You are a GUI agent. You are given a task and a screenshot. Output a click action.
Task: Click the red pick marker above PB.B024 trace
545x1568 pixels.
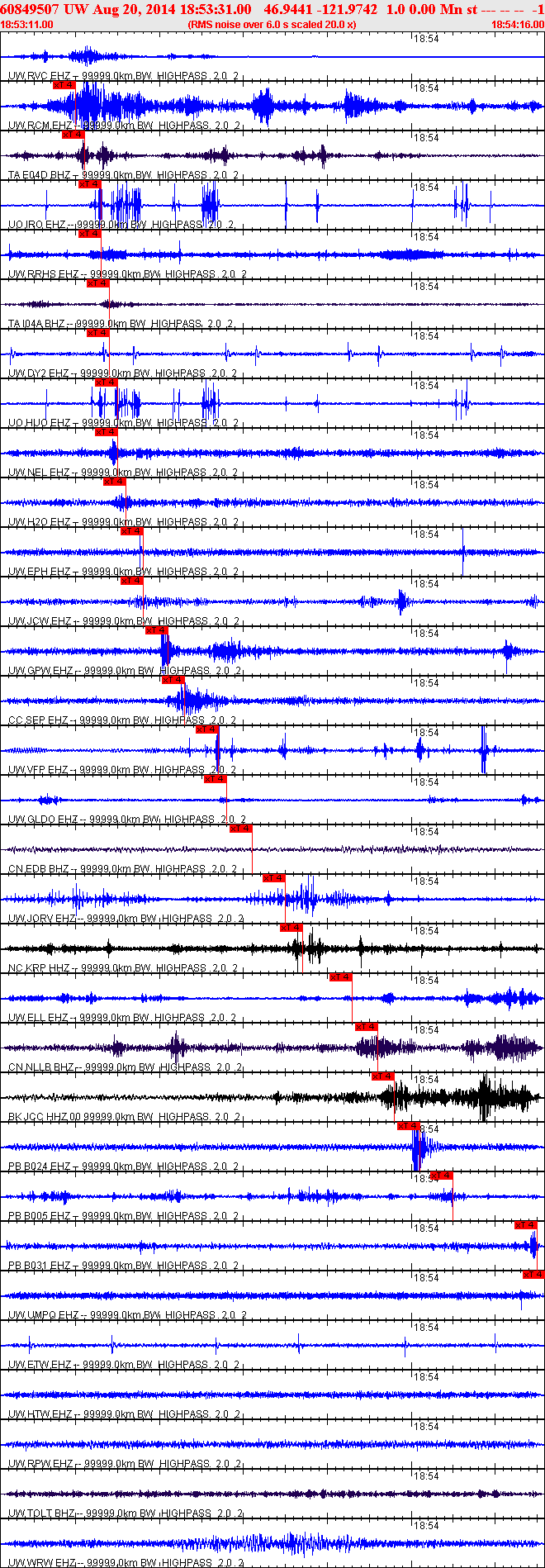pos(409,1125)
